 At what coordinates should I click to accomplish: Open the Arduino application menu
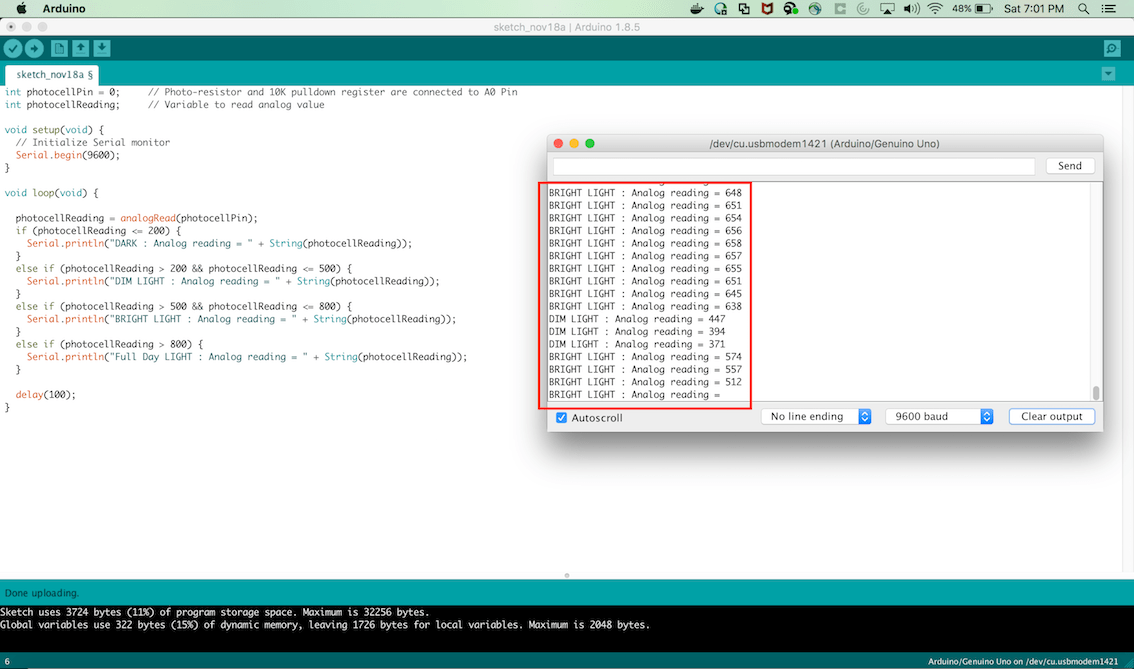(64, 9)
